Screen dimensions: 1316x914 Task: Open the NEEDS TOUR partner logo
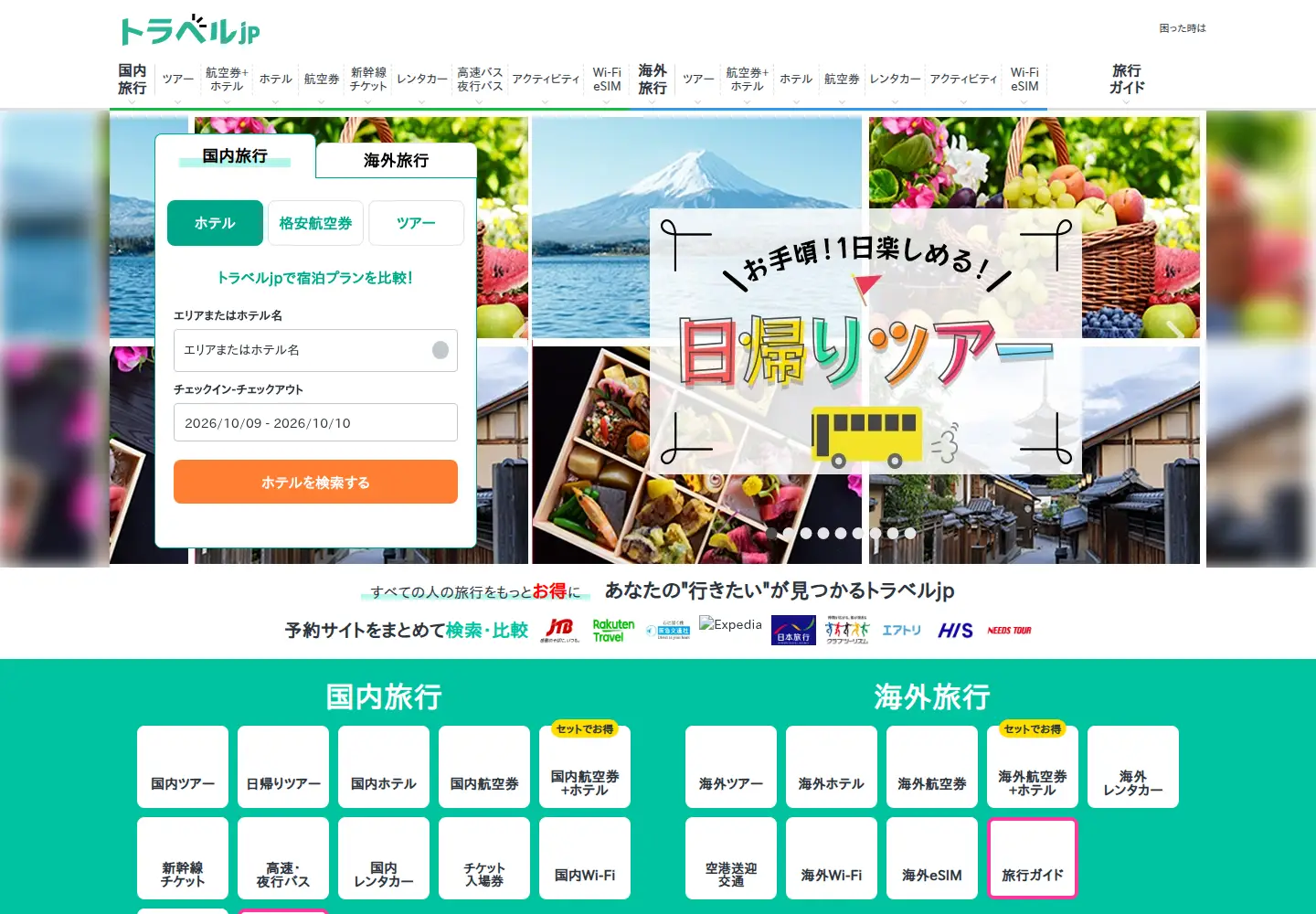click(1009, 631)
